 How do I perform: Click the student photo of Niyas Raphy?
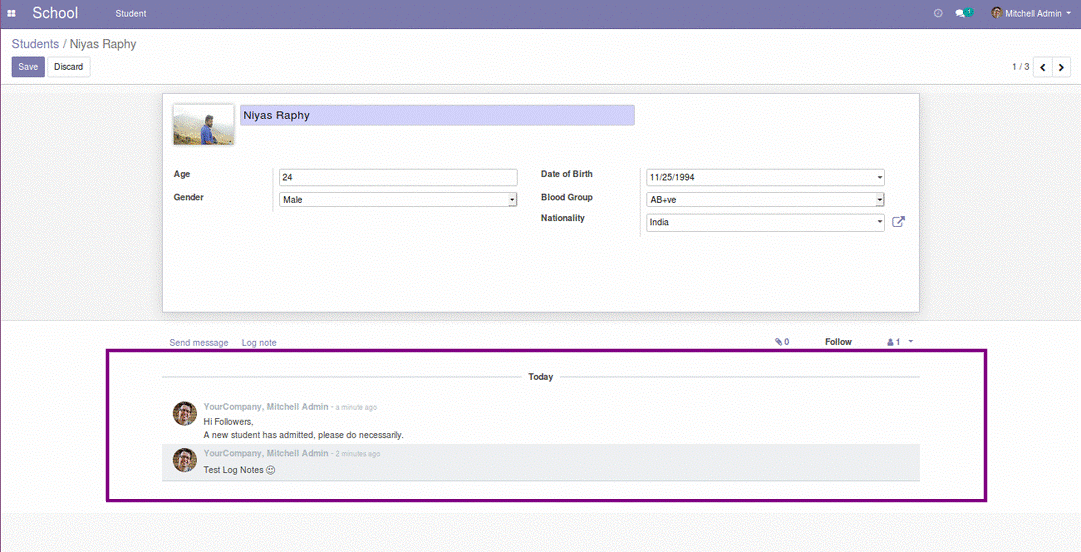(203, 125)
